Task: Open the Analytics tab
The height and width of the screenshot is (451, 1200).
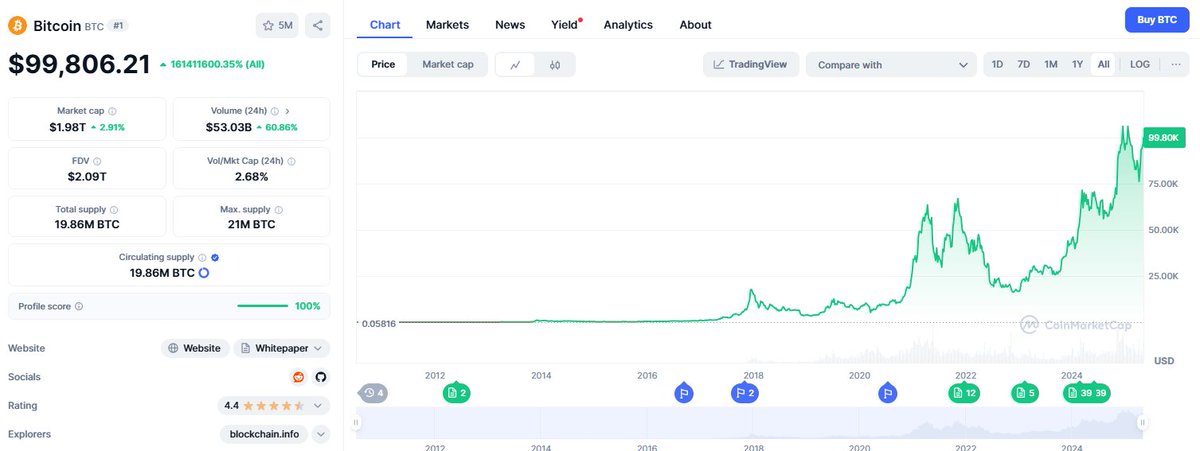Action: tap(628, 24)
